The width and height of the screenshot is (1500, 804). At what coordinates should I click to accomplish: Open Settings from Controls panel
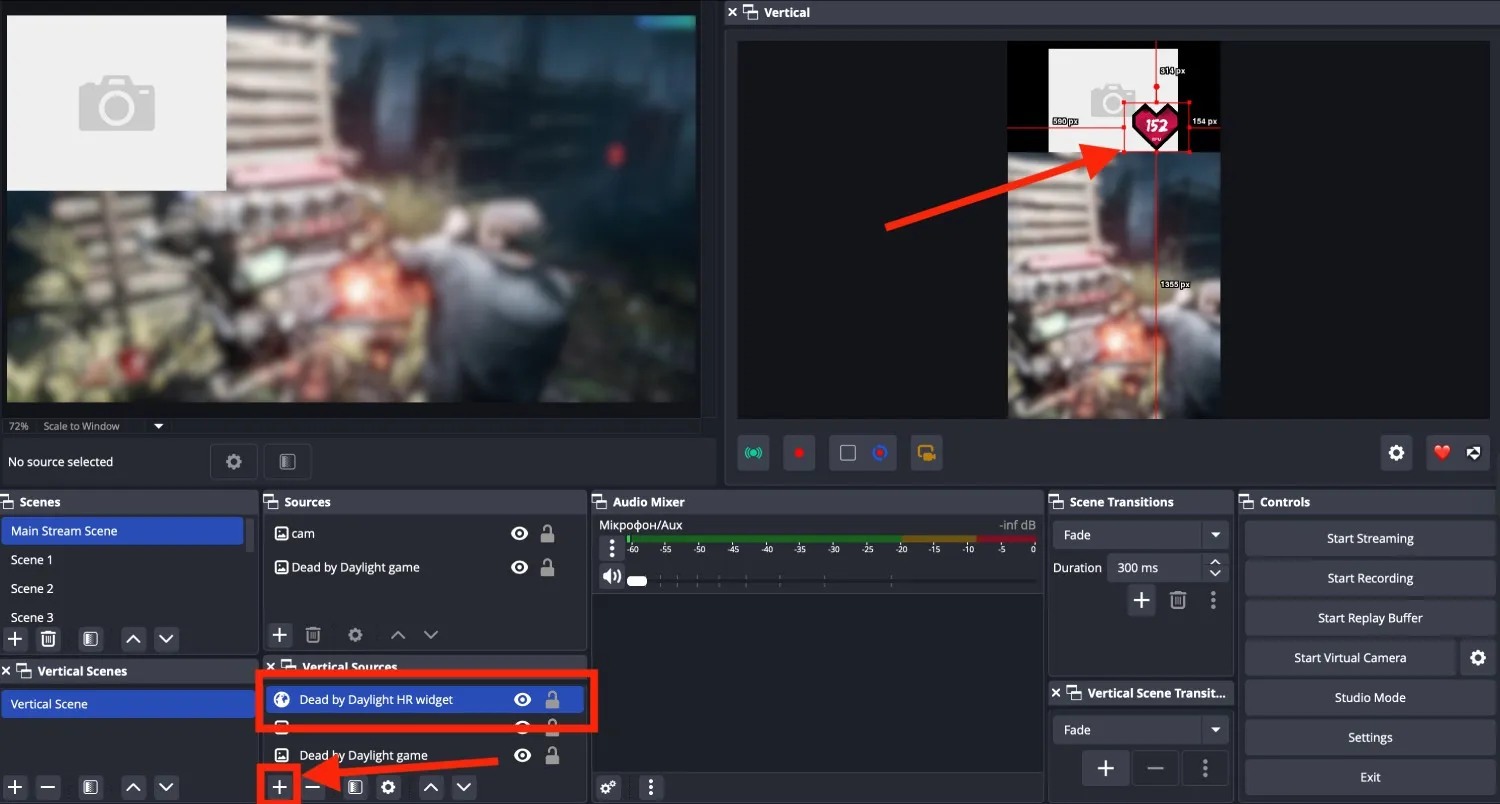[x=1369, y=738]
